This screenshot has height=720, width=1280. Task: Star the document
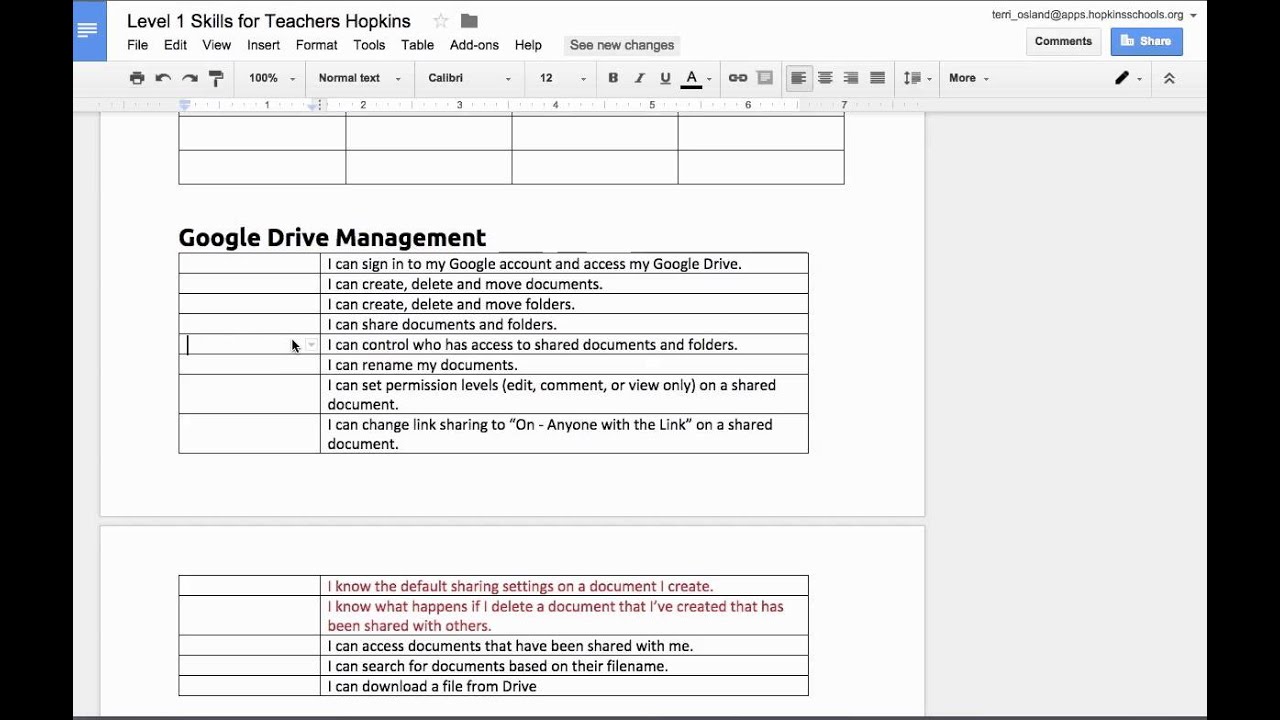pos(440,21)
